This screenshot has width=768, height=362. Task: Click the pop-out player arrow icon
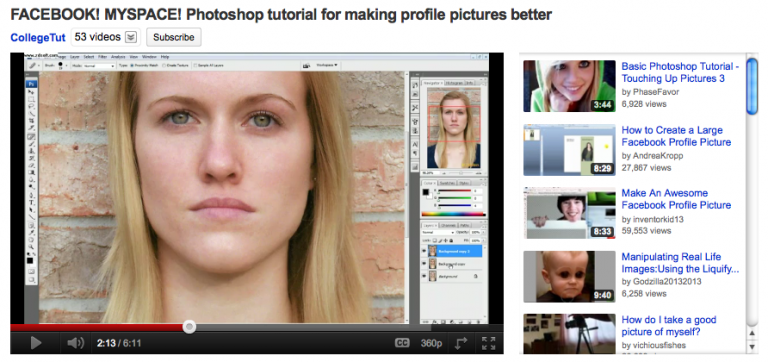tap(461, 343)
